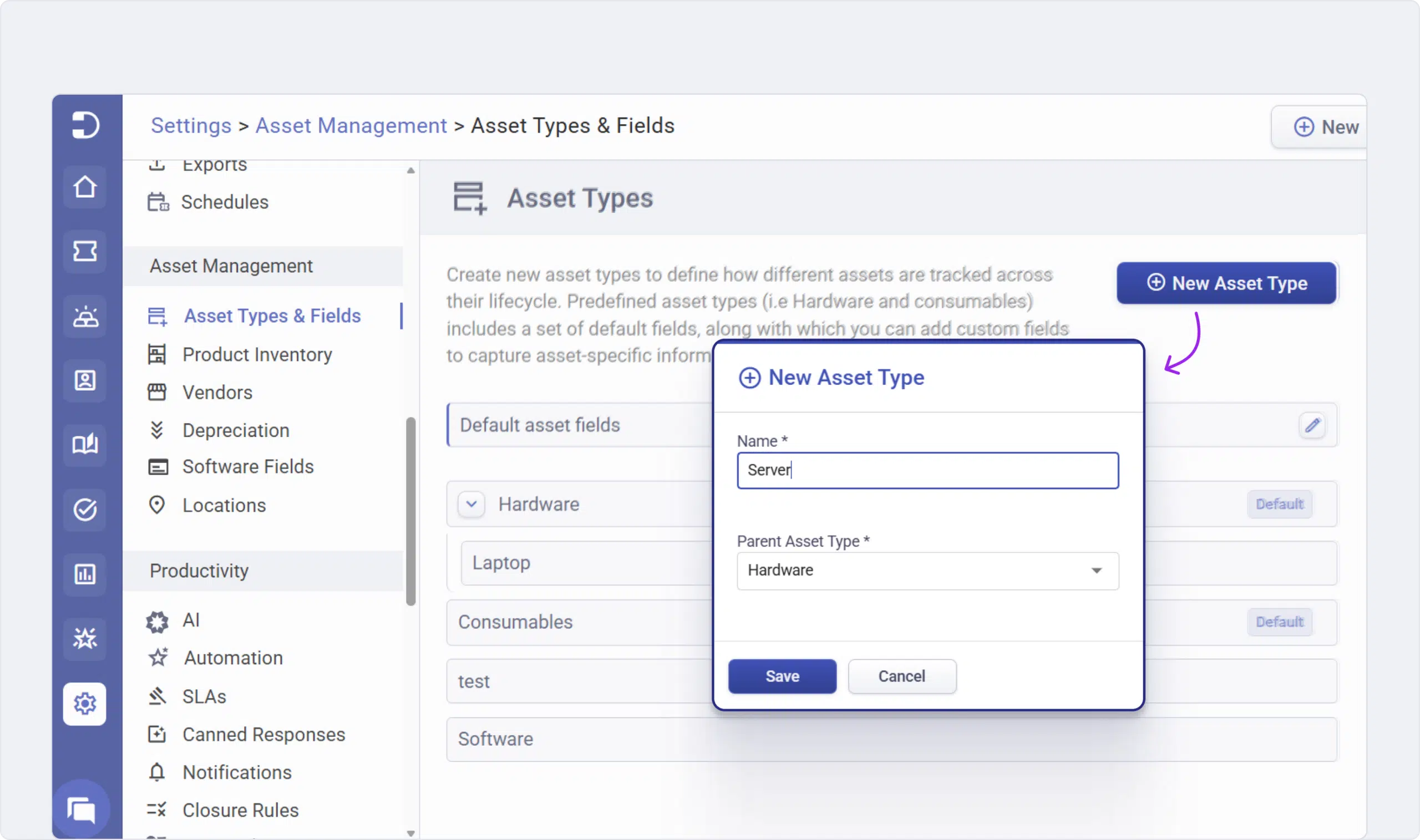Follow the Asset Management breadcrumb link
This screenshot has height=840, width=1420.
click(x=351, y=125)
